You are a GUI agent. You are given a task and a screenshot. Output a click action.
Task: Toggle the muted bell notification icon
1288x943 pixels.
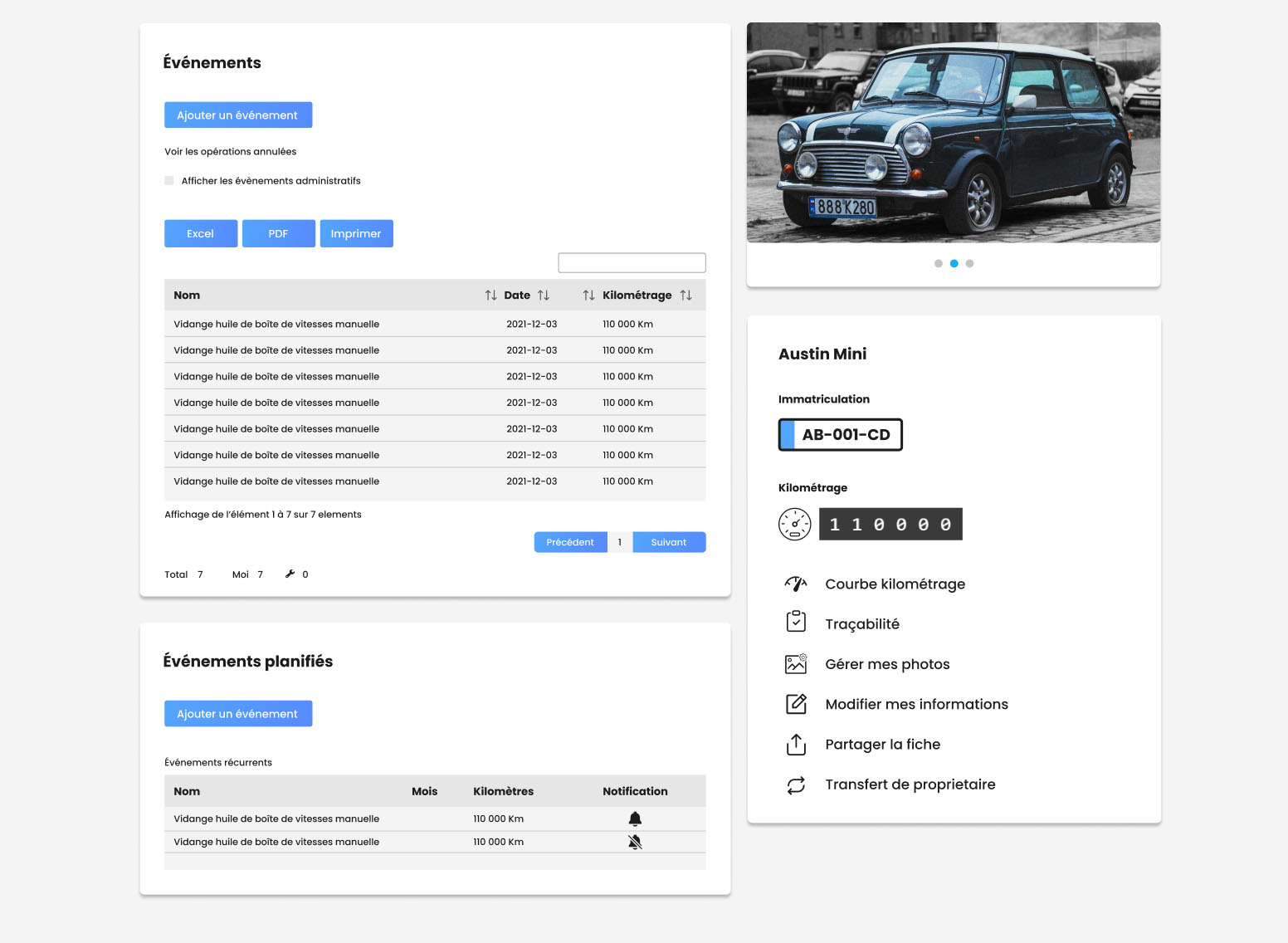tap(635, 843)
